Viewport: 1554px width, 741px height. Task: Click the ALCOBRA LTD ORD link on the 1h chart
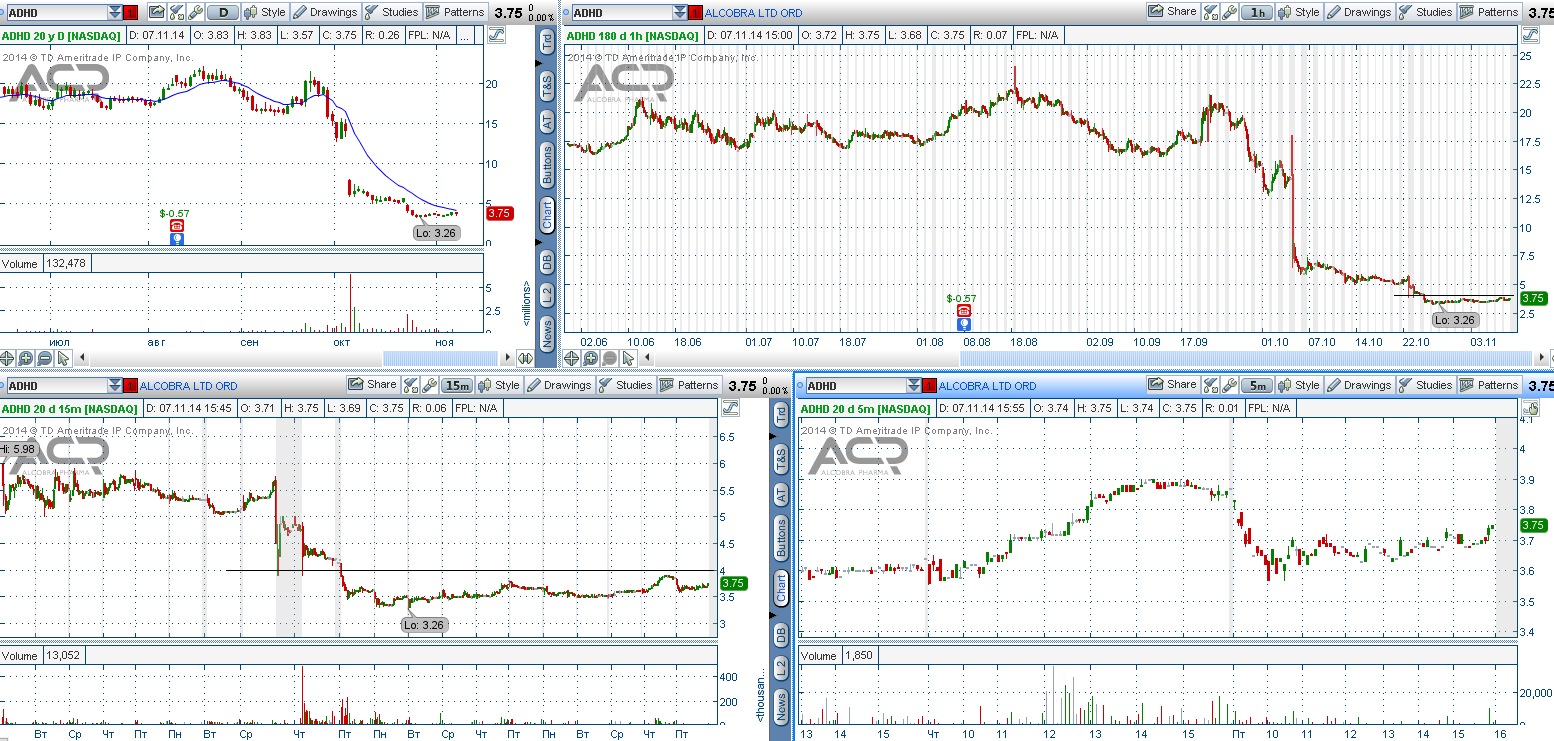click(754, 13)
